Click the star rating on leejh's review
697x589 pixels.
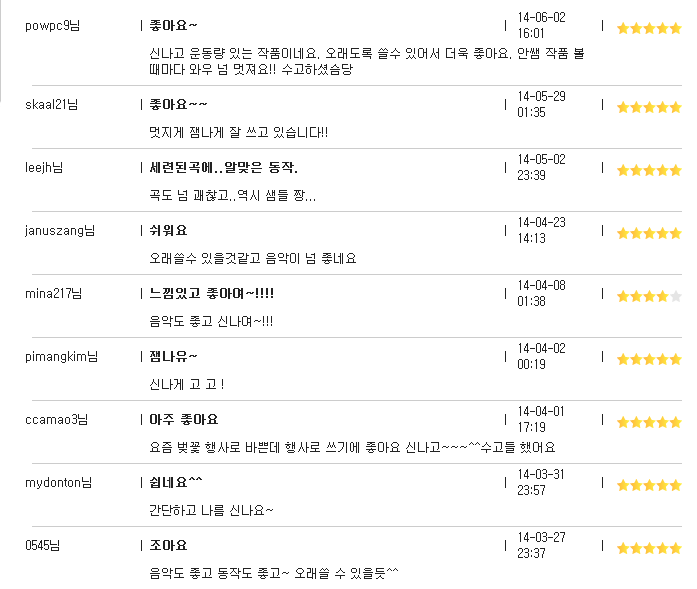pyautogui.click(x=649, y=170)
